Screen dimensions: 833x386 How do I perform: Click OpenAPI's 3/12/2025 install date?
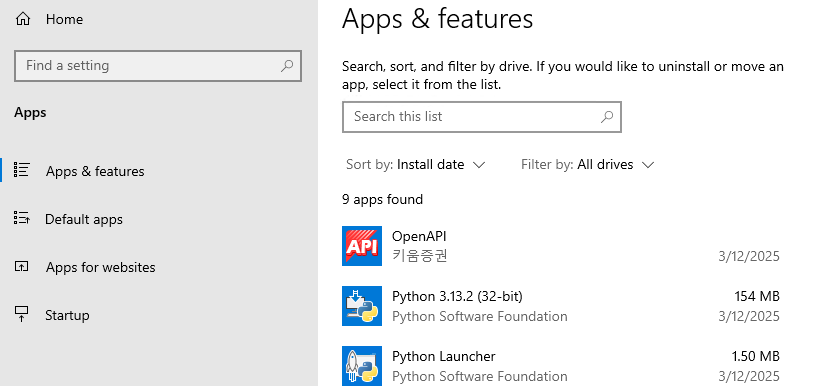(749, 256)
